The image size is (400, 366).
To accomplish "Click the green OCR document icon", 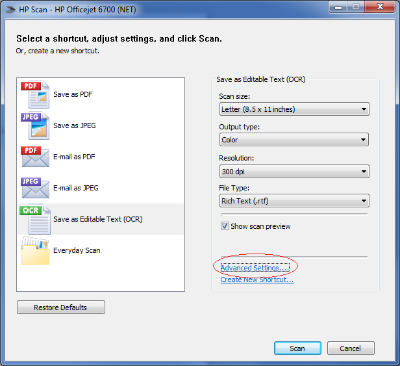I will [x=35, y=219].
